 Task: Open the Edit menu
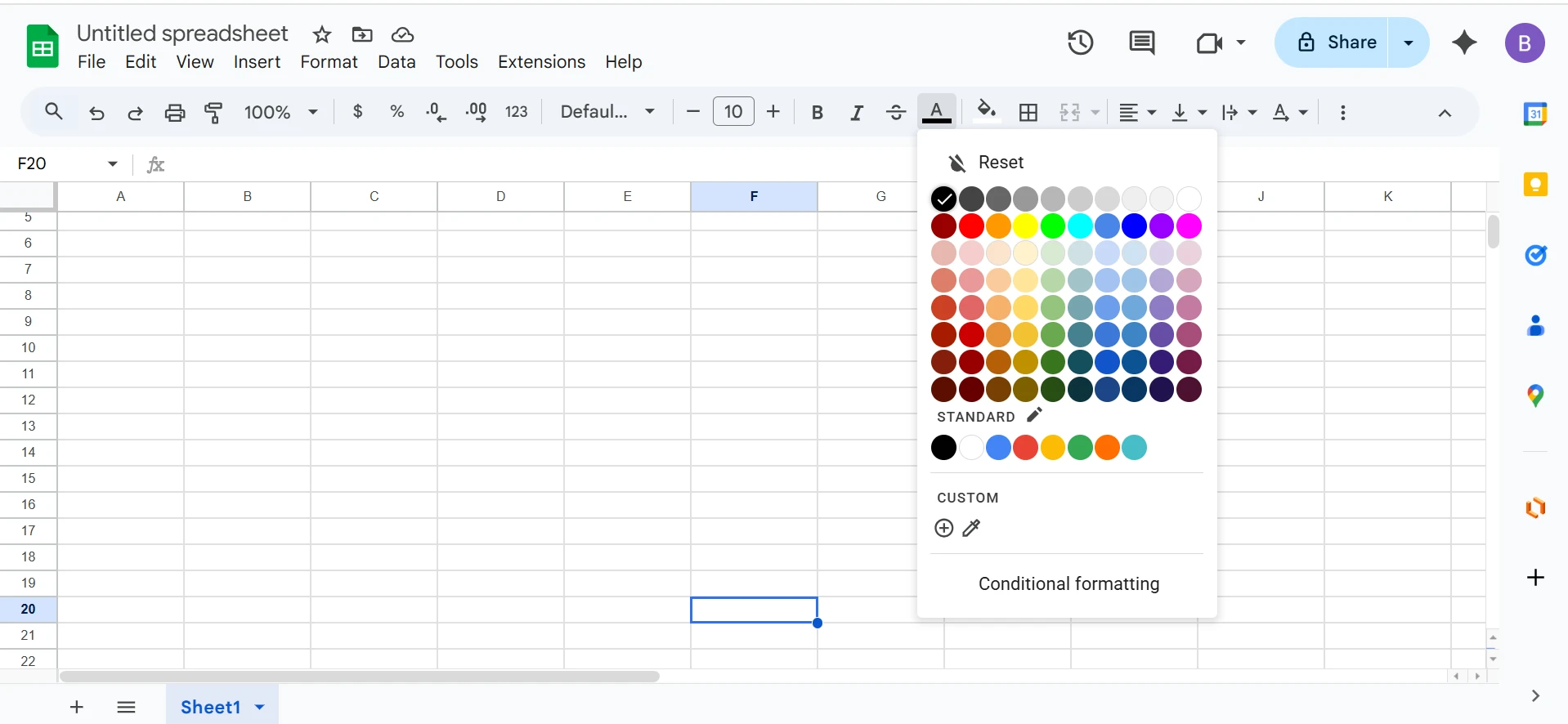pos(141,62)
